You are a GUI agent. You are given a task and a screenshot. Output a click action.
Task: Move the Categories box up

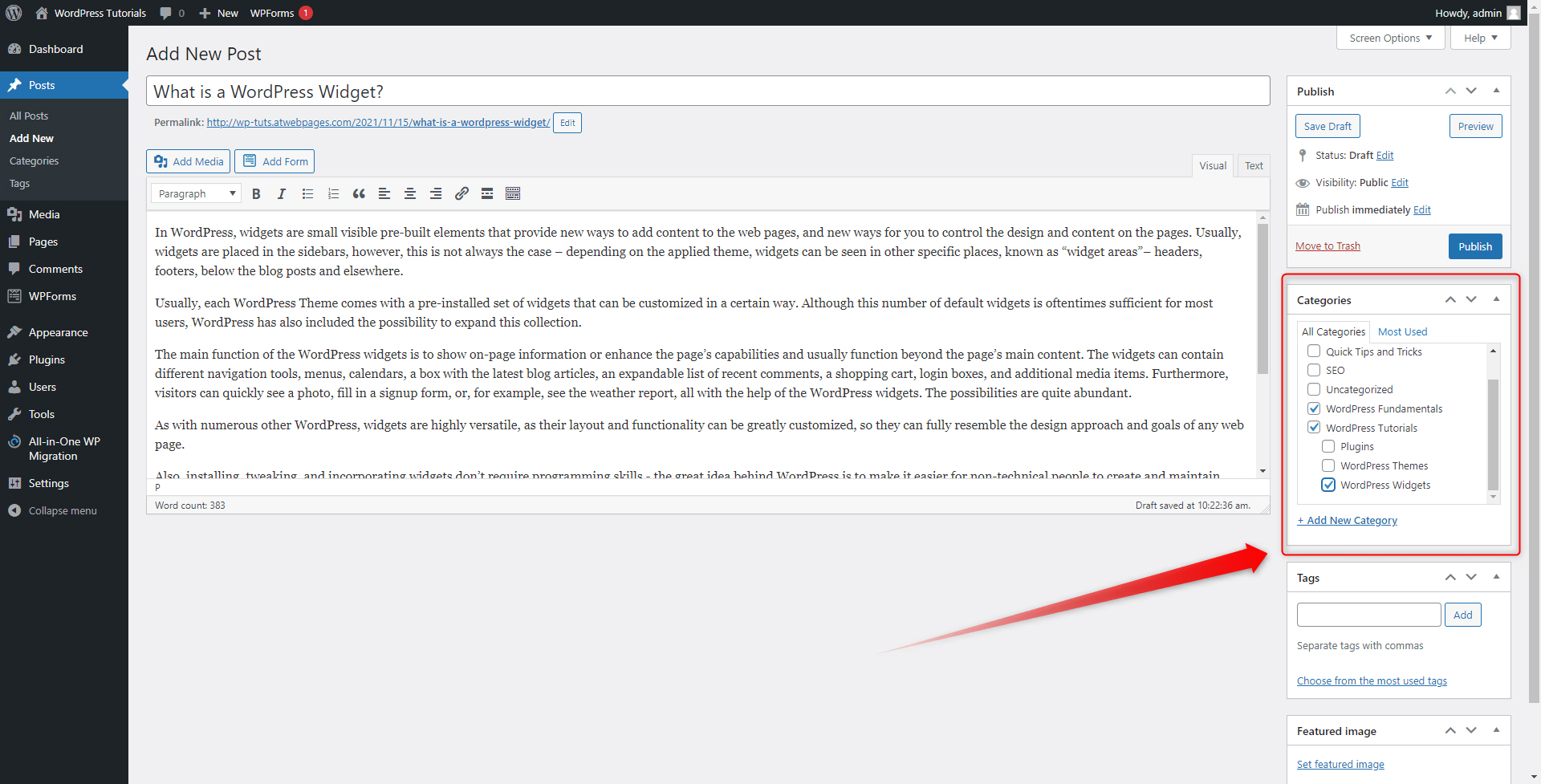[1450, 299]
